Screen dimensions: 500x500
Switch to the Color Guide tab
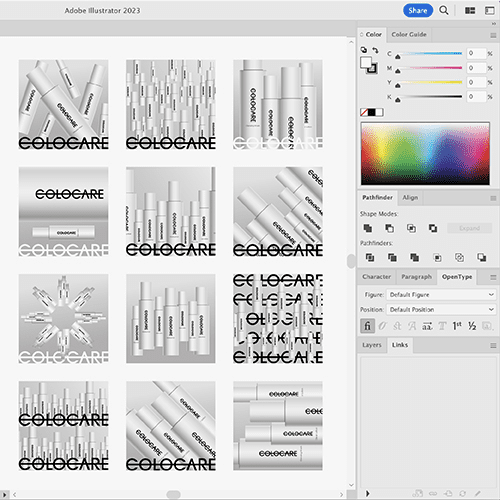click(409, 34)
